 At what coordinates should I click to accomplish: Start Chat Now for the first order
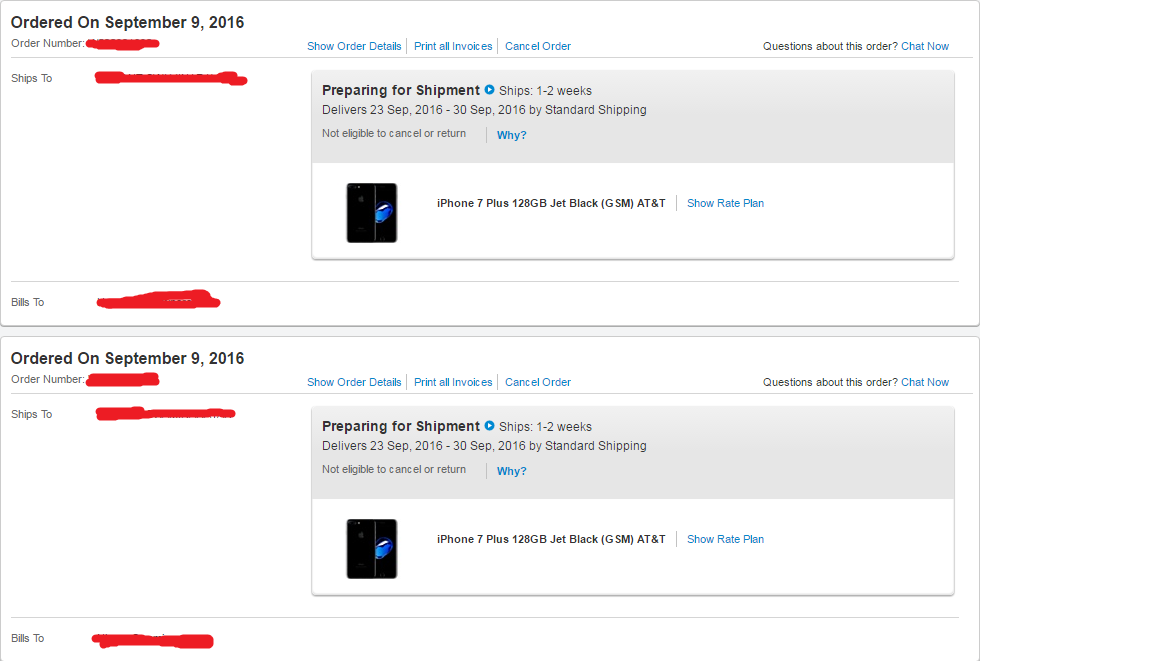pos(925,46)
